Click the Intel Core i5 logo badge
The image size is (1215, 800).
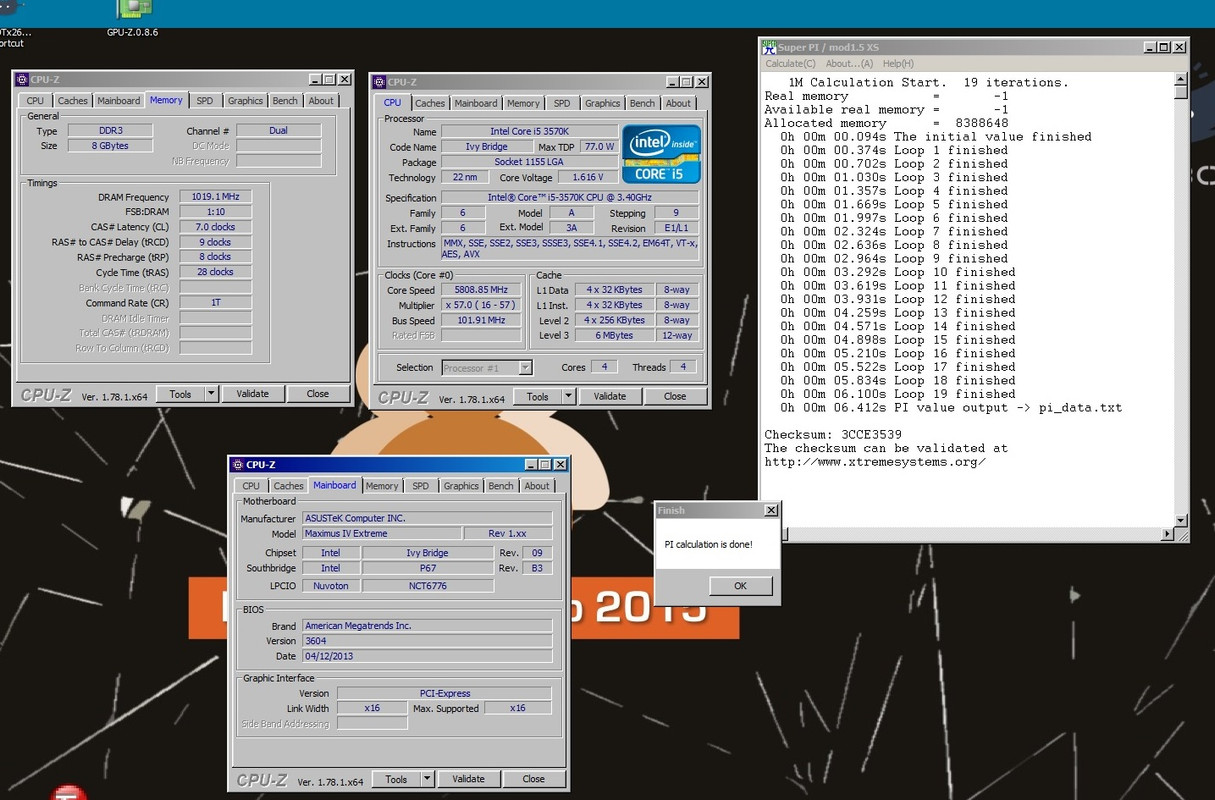tap(661, 154)
